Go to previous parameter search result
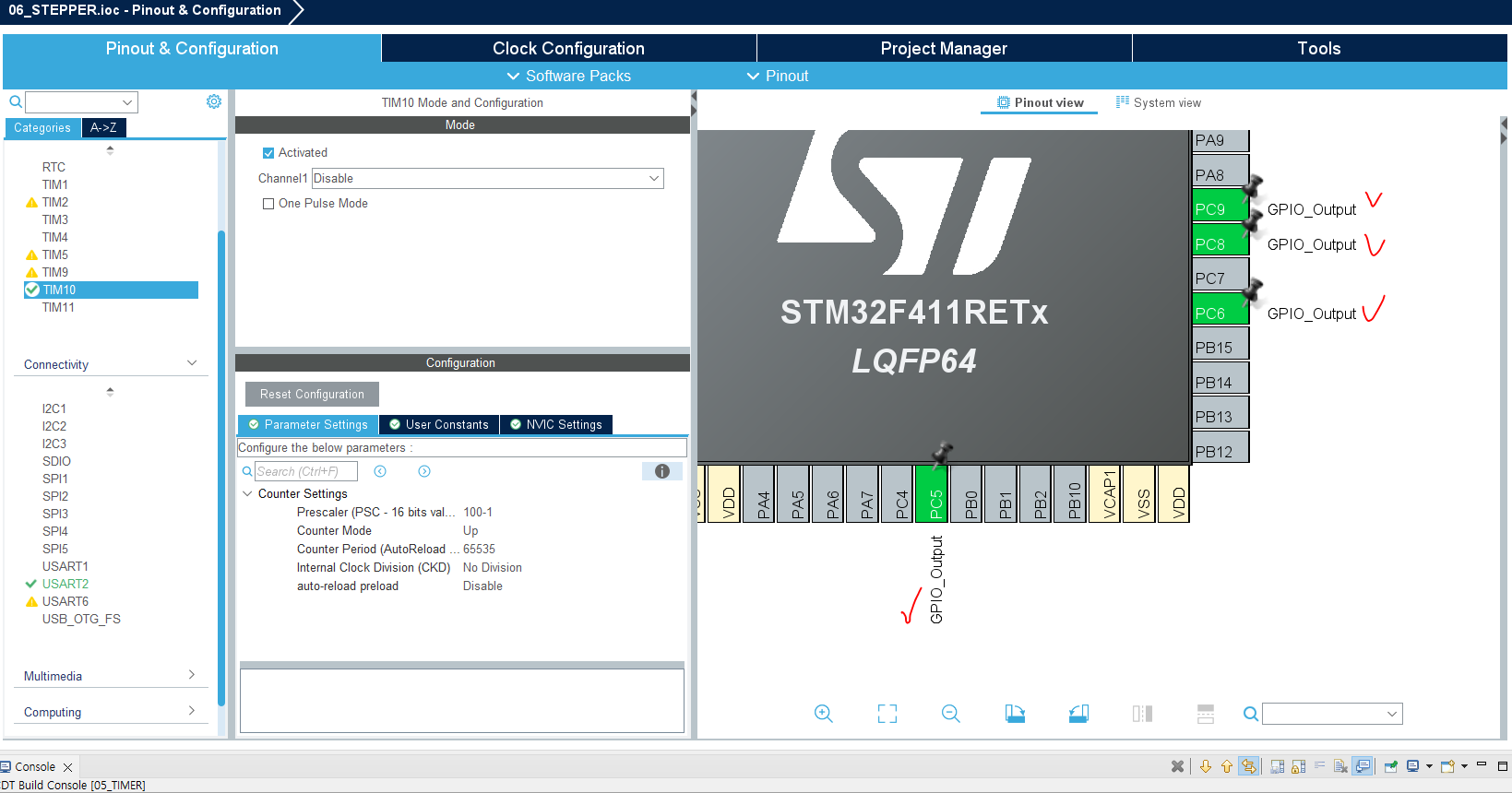Viewport: 1512px width, 793px height. pyautogui.click(x=380, y=471)
